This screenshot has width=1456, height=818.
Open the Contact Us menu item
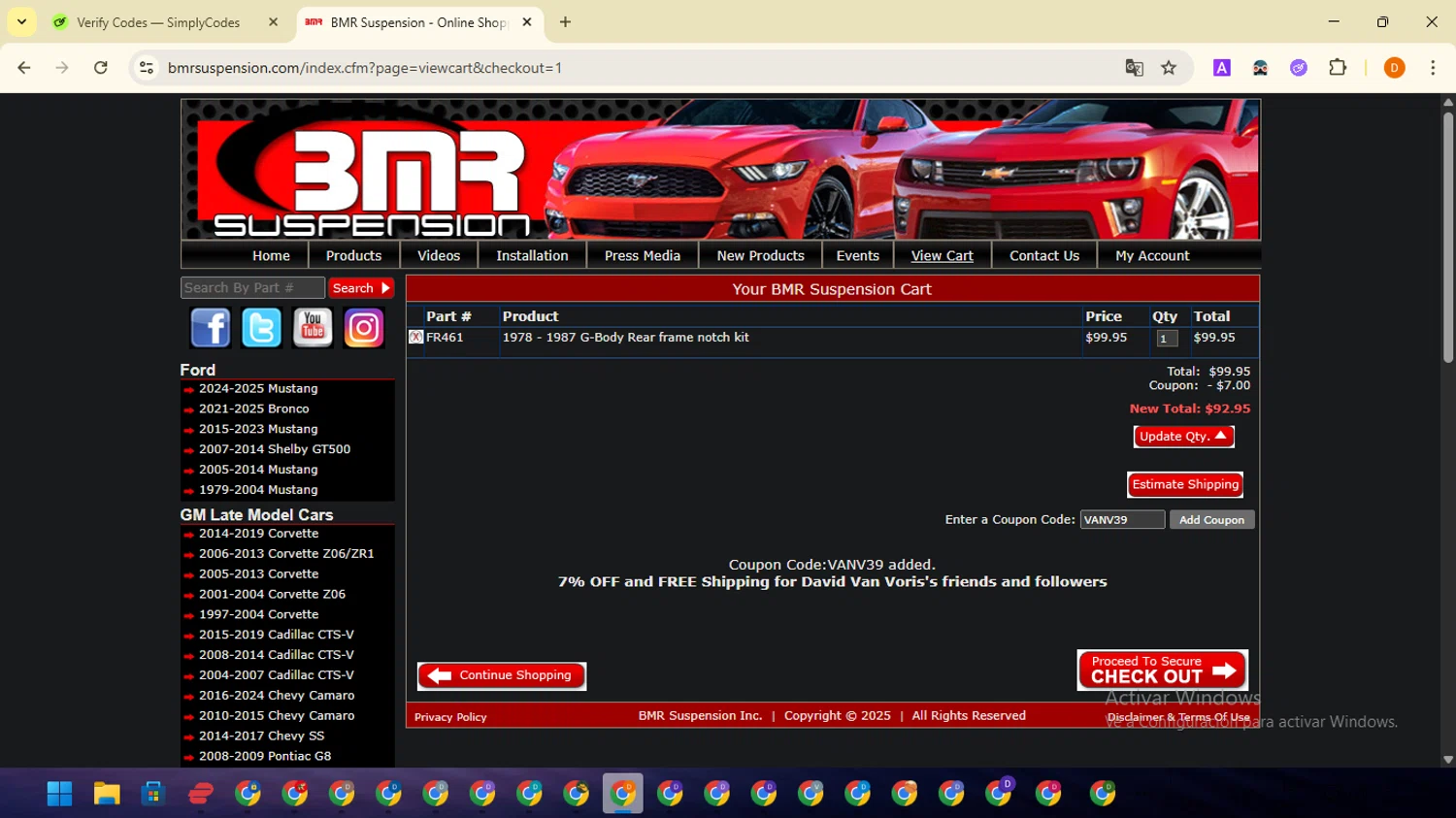point(1043,256)
